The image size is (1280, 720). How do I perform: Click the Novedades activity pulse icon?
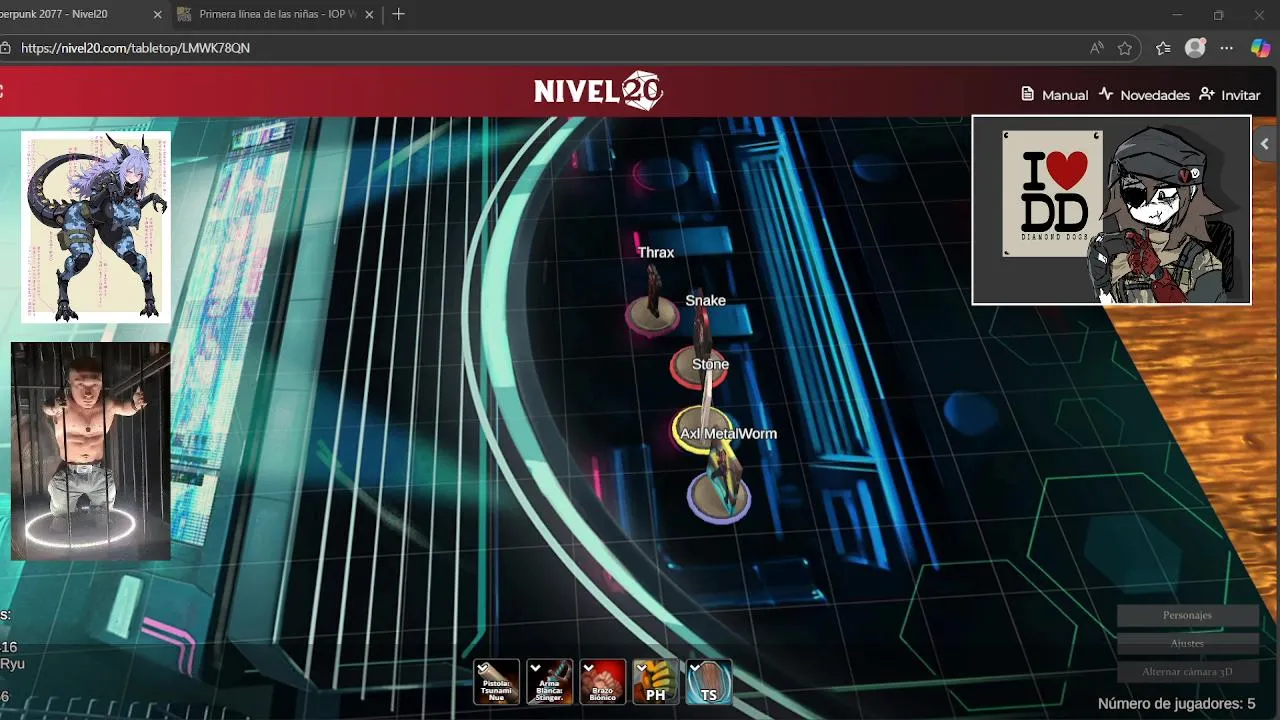click(1106, 94)
